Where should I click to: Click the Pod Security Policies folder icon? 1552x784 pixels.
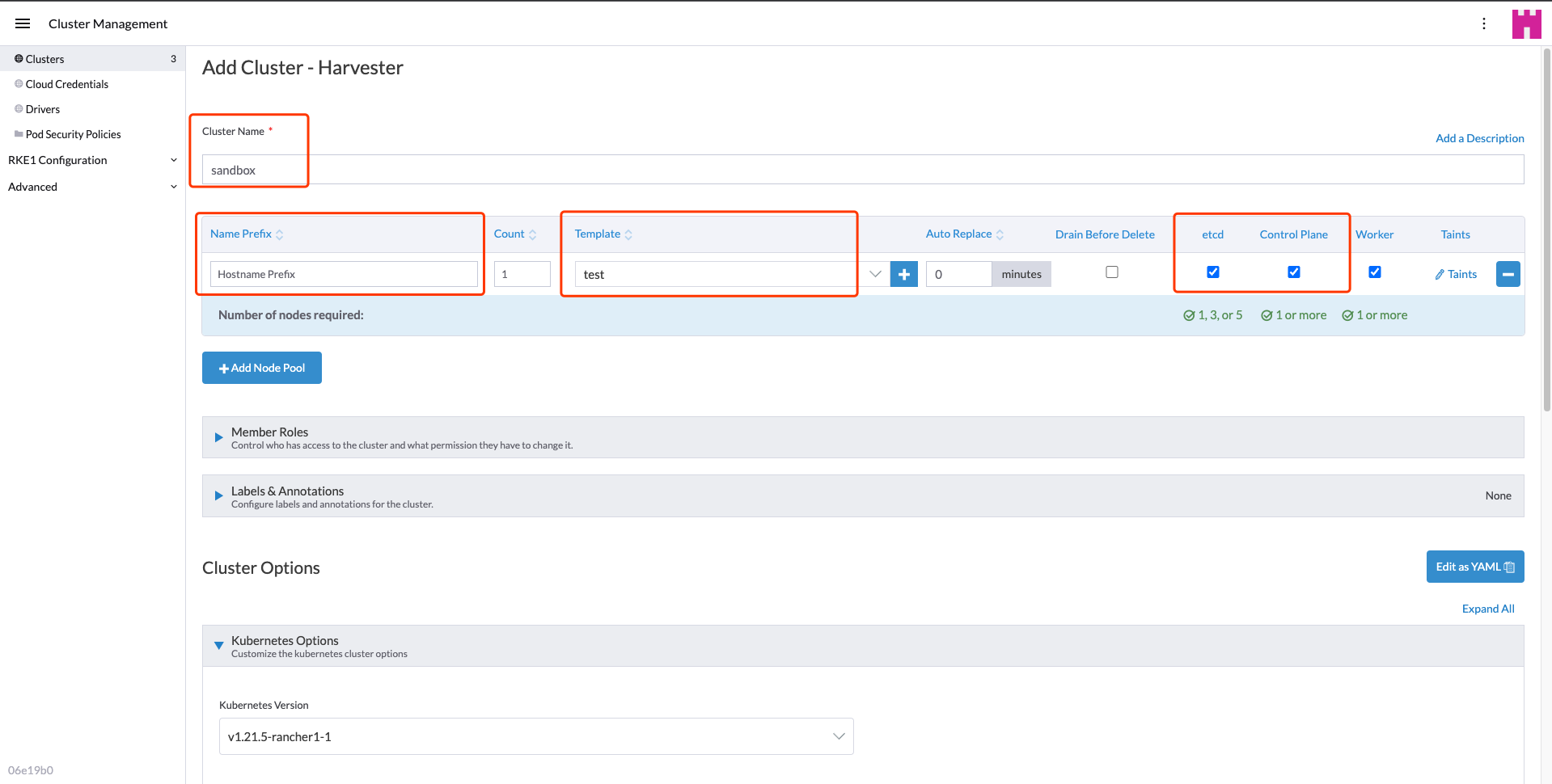17,133
